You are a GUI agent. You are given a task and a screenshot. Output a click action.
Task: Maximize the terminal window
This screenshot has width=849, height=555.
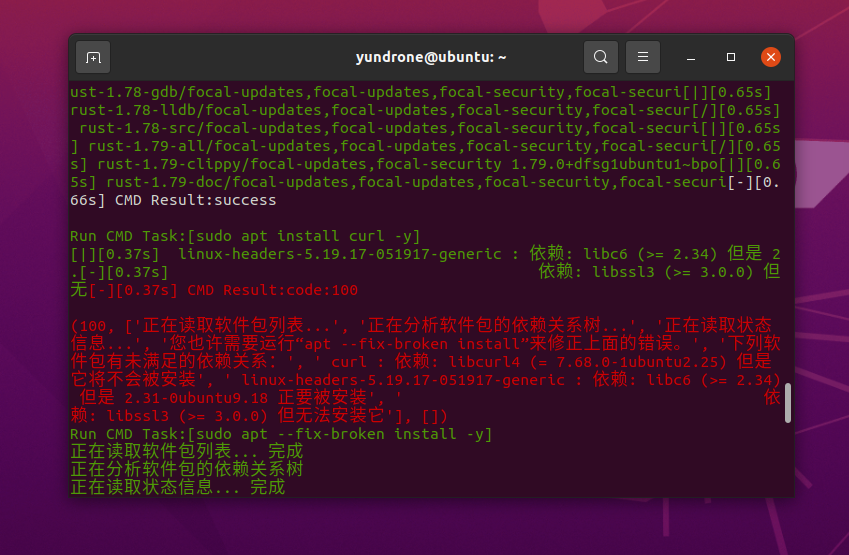pyautogui.click(x=731, y=57)
